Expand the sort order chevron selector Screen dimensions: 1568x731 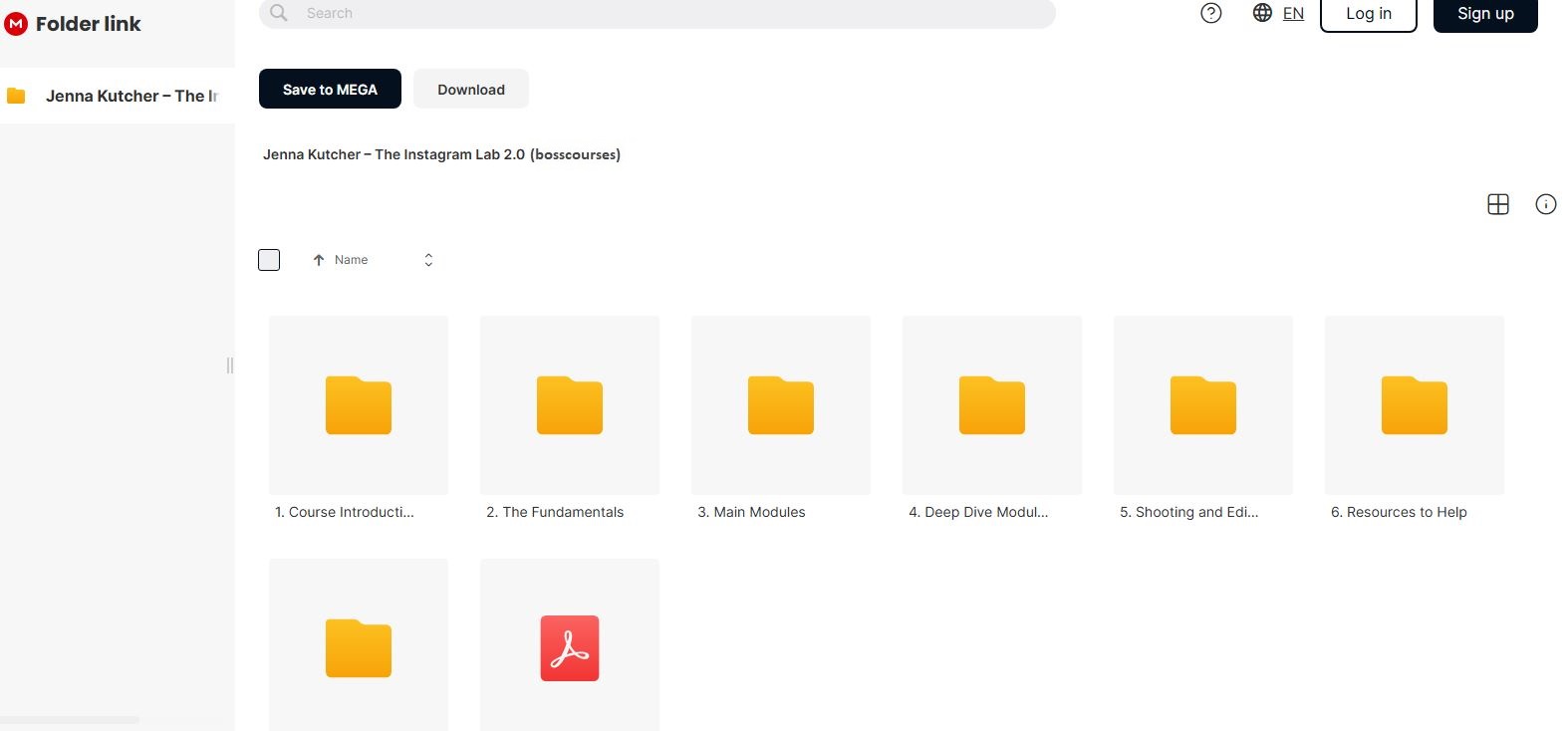tap(428, 260)
